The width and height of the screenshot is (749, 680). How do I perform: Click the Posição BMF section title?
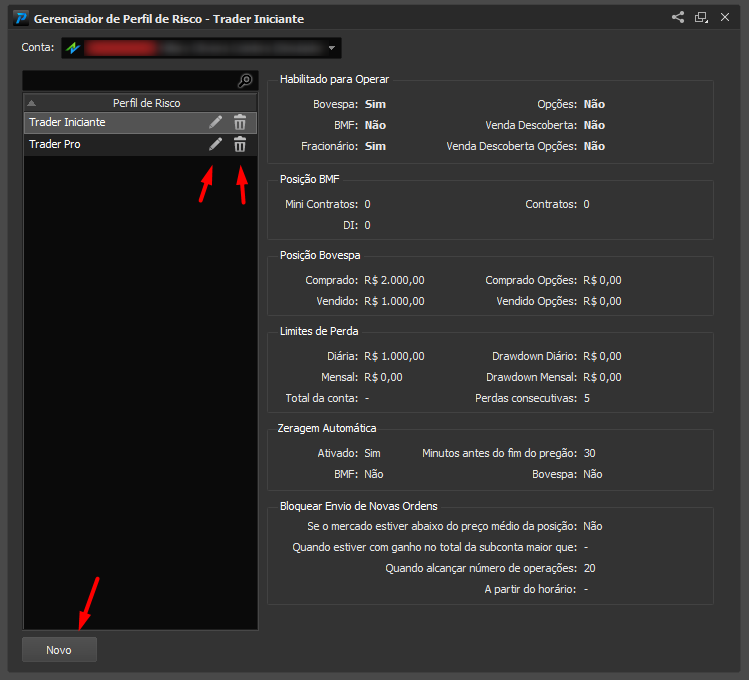pos(310,179)
